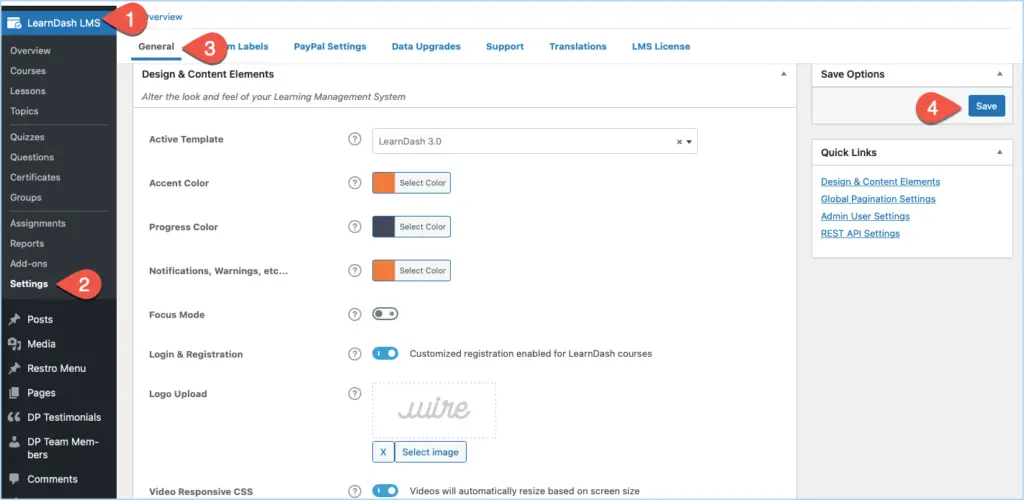Open Assignments in the sidebar
The height and width of the screenshot is (500, 1024).
38,223
